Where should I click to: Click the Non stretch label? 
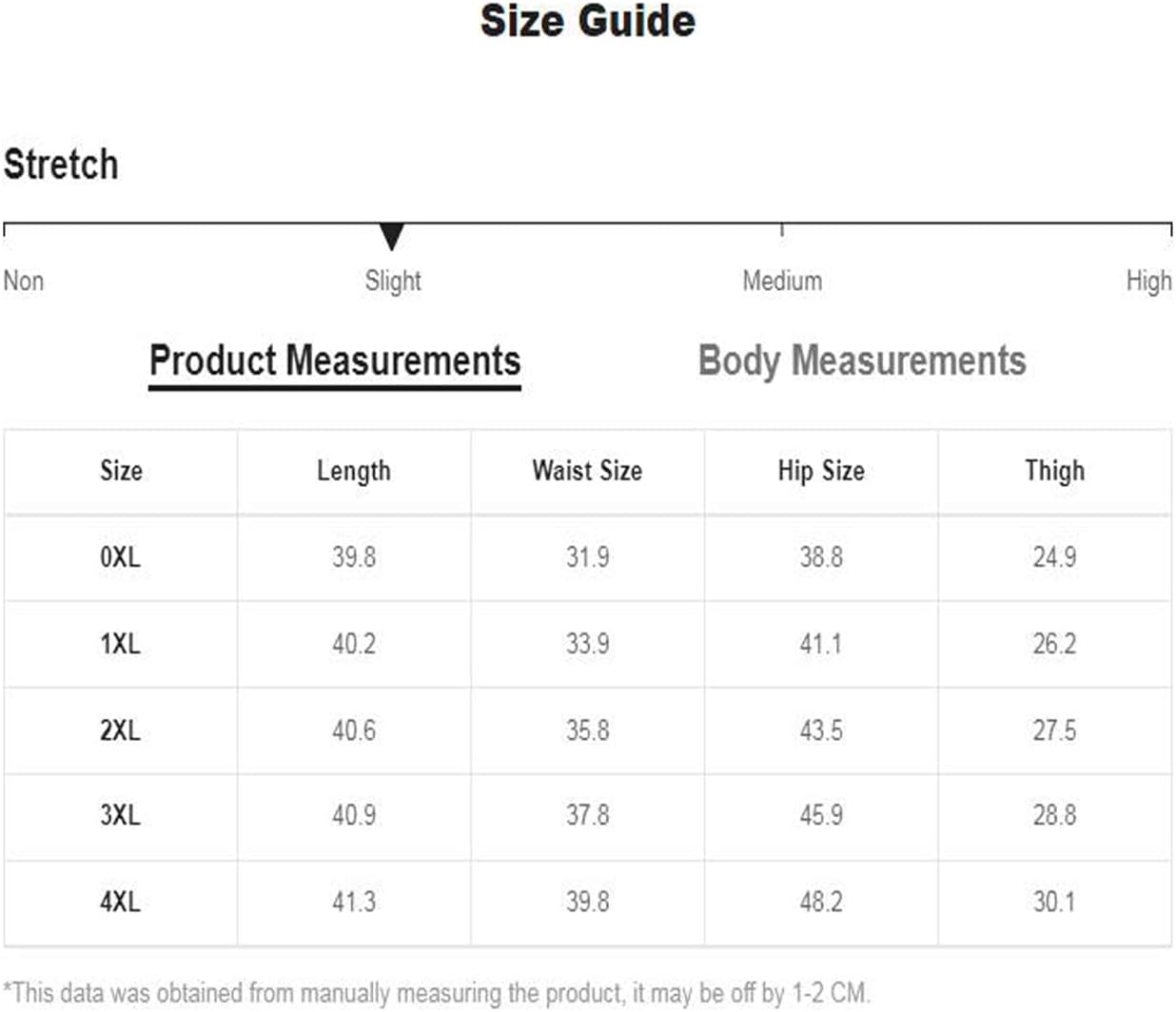tap(24, 281)
